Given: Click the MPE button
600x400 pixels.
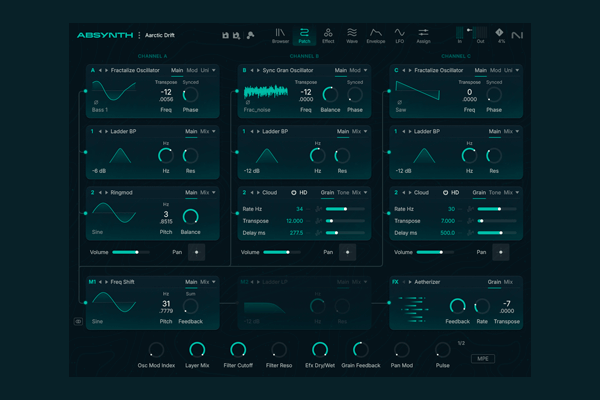Looking at the screenshot, I should coord(483,358).
